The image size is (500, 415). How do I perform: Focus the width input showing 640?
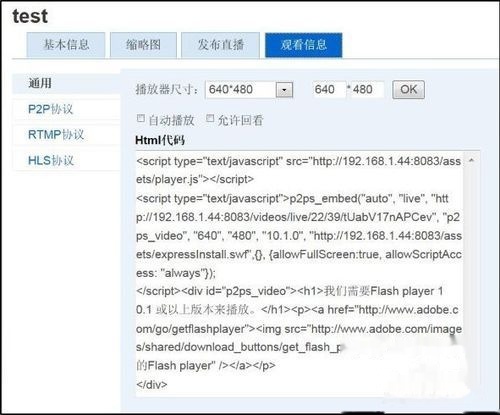click(329, 90)
